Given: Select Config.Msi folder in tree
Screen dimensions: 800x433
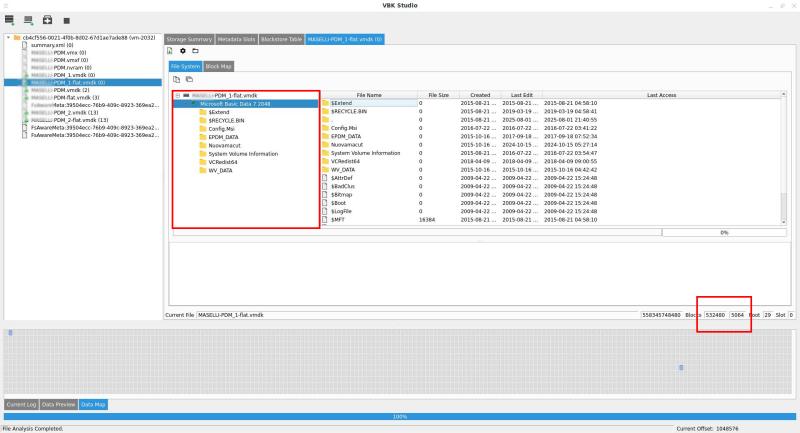Looking at the screenshot, I should [x=221, y=129].
